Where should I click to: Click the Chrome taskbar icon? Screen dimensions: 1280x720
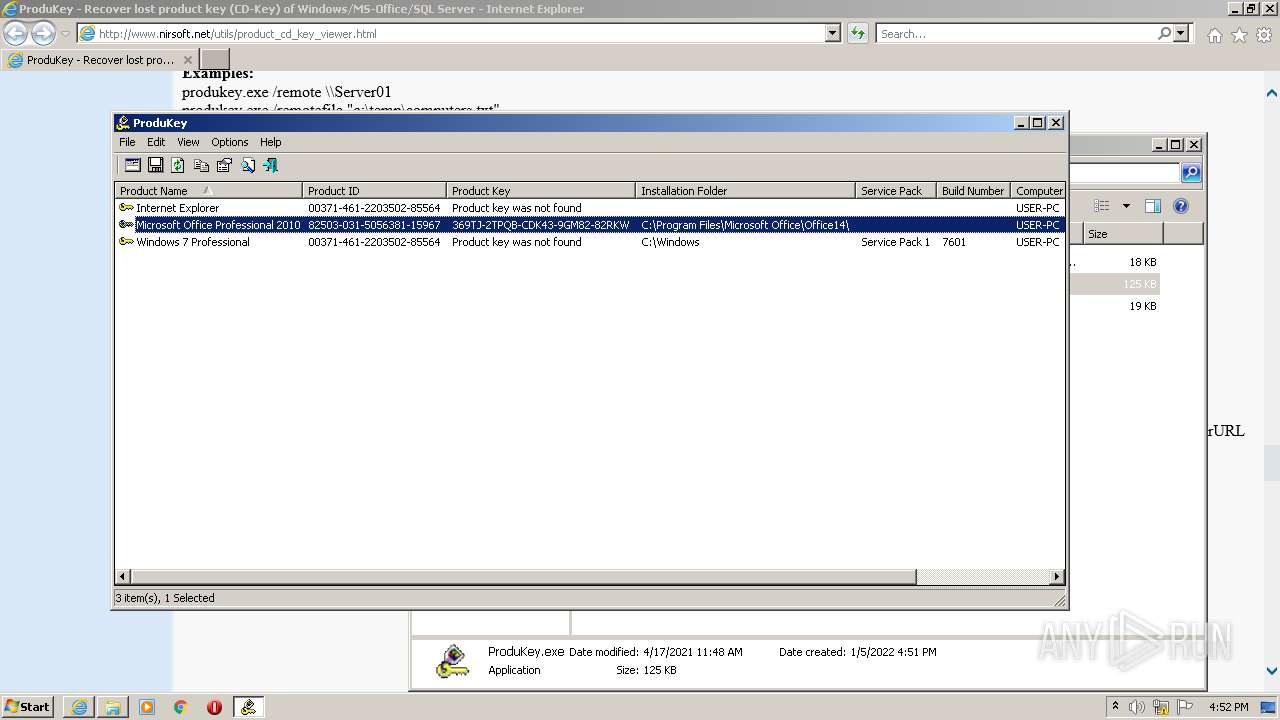pyautogui.click(x=181, y=707)
